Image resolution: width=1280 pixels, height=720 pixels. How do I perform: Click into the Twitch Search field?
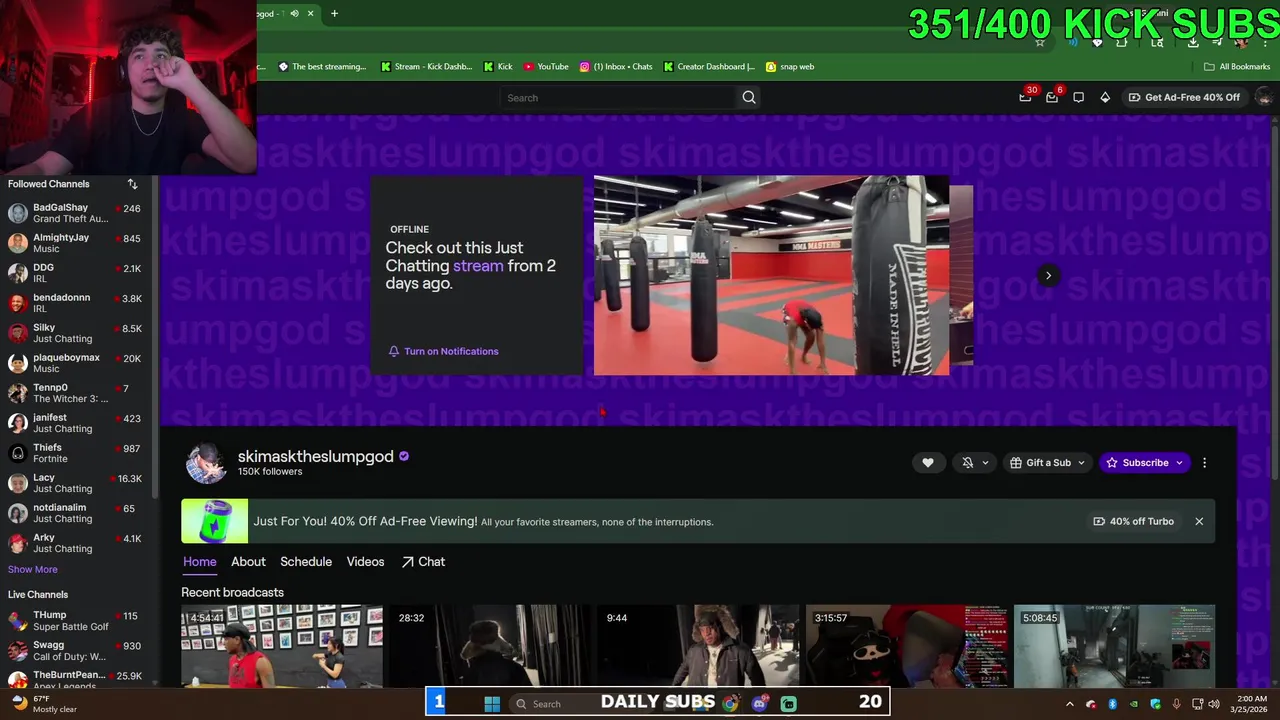[x=618, y=97]
